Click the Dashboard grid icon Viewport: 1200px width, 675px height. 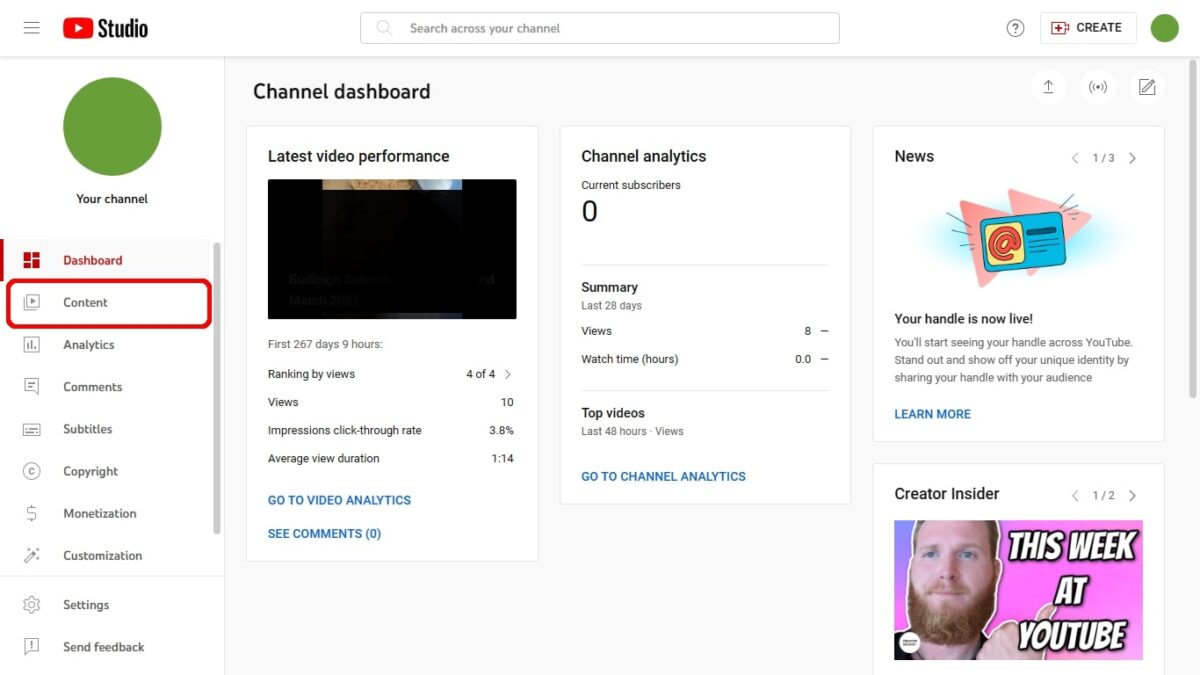point(32,260)
